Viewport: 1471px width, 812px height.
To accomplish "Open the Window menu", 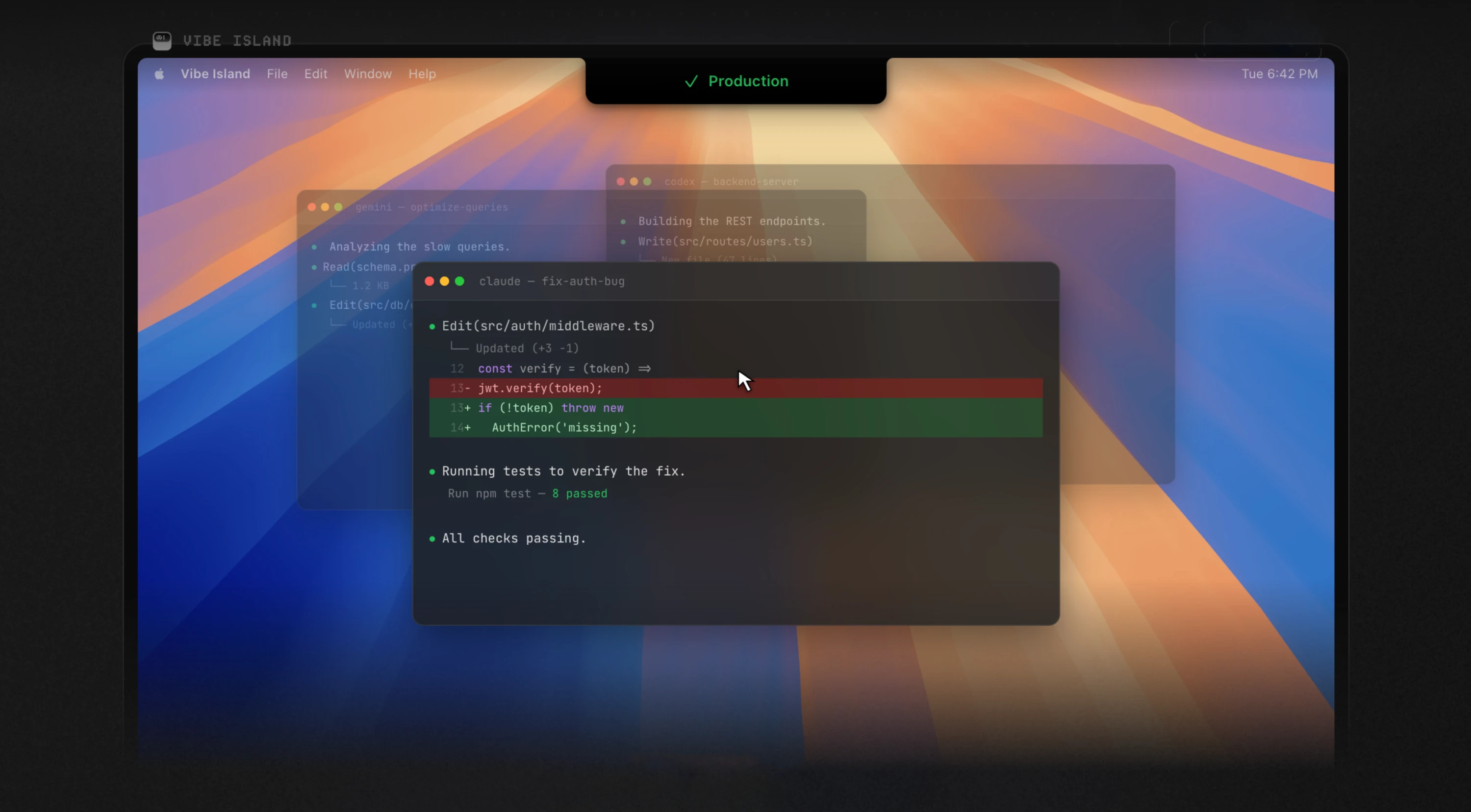I will pos(368,74).
